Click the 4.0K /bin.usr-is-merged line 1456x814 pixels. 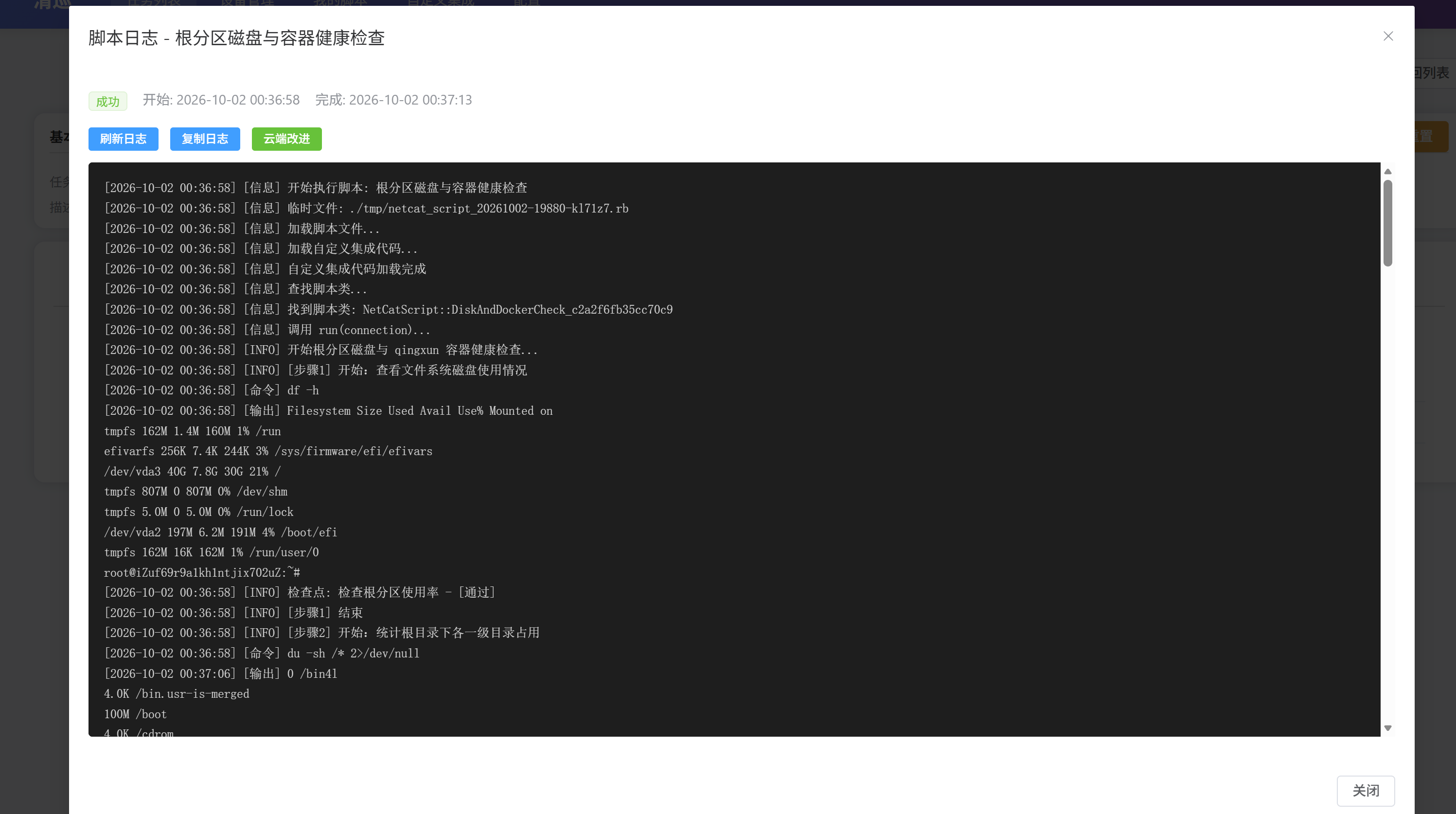[177, 694]
